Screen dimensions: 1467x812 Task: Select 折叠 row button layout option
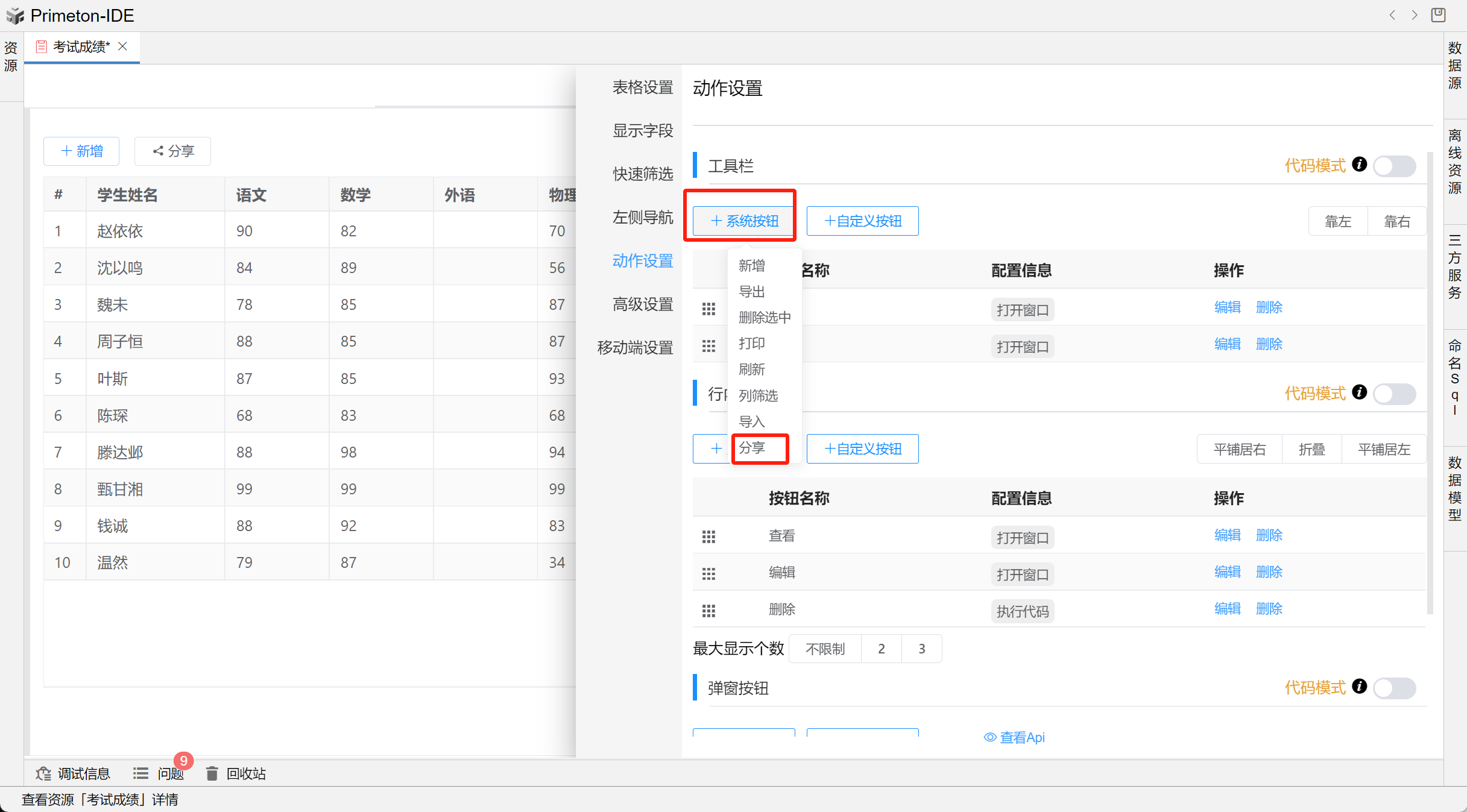pyautogui.click(x=1311, y=449)
